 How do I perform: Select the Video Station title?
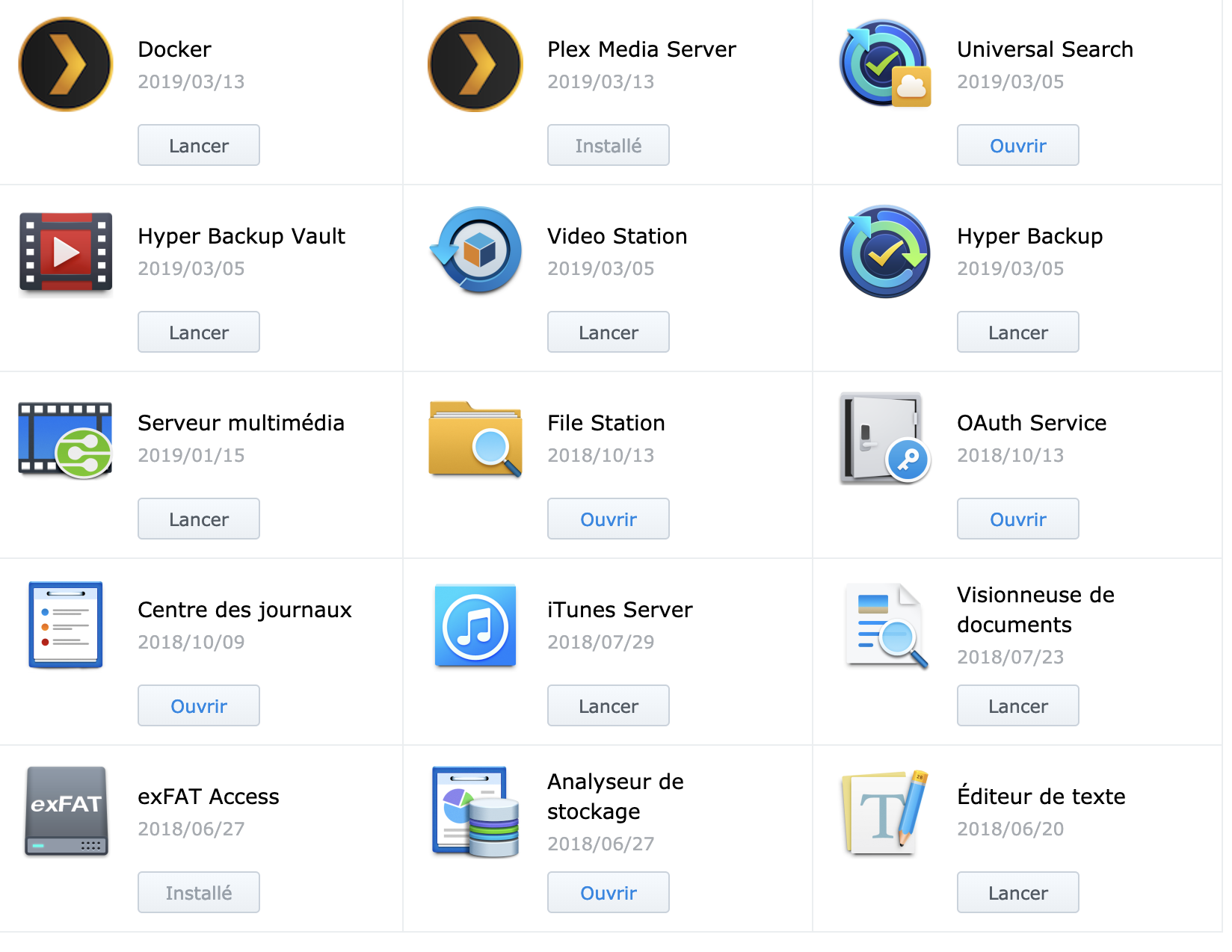click(x=617, y=236)
